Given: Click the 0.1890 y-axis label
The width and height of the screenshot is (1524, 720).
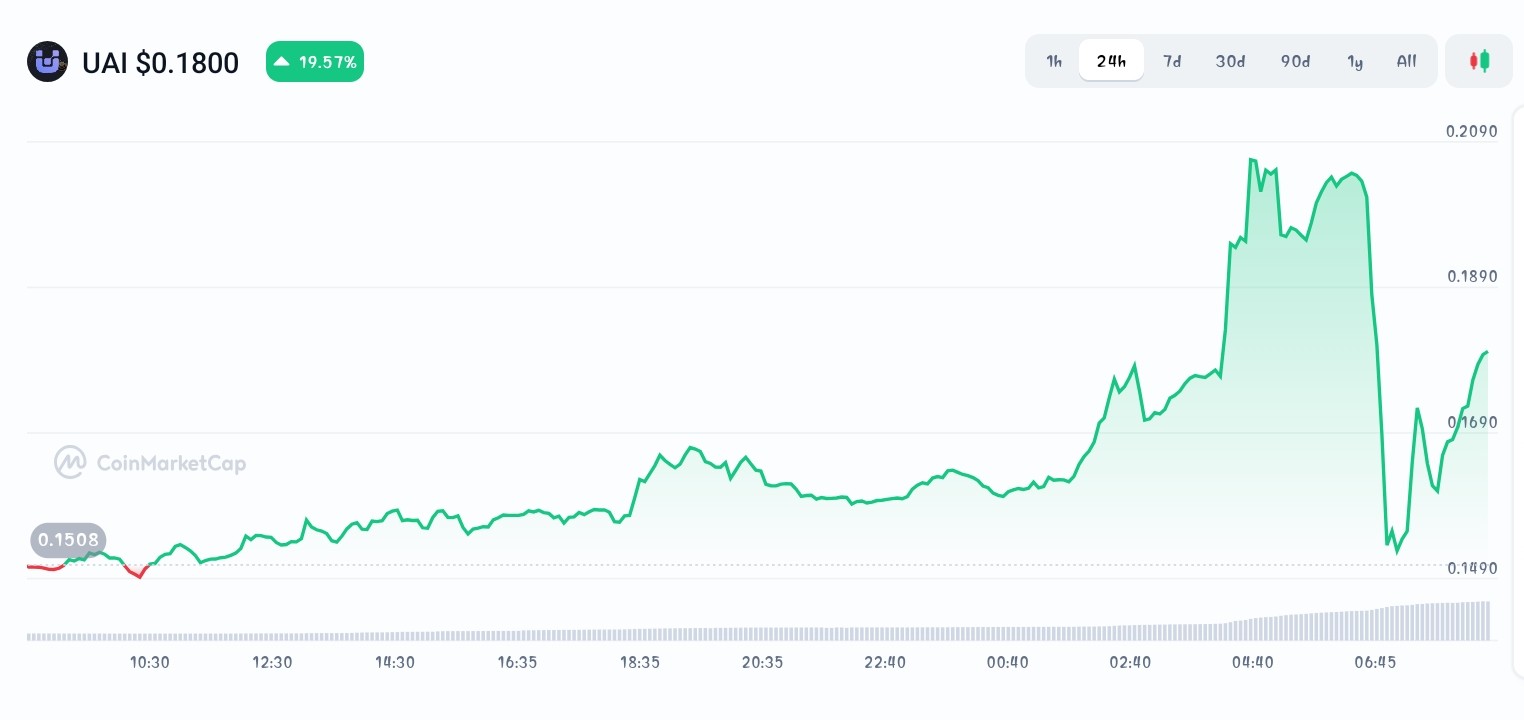Looking at the screenshot, I should tap(1472, 276).
